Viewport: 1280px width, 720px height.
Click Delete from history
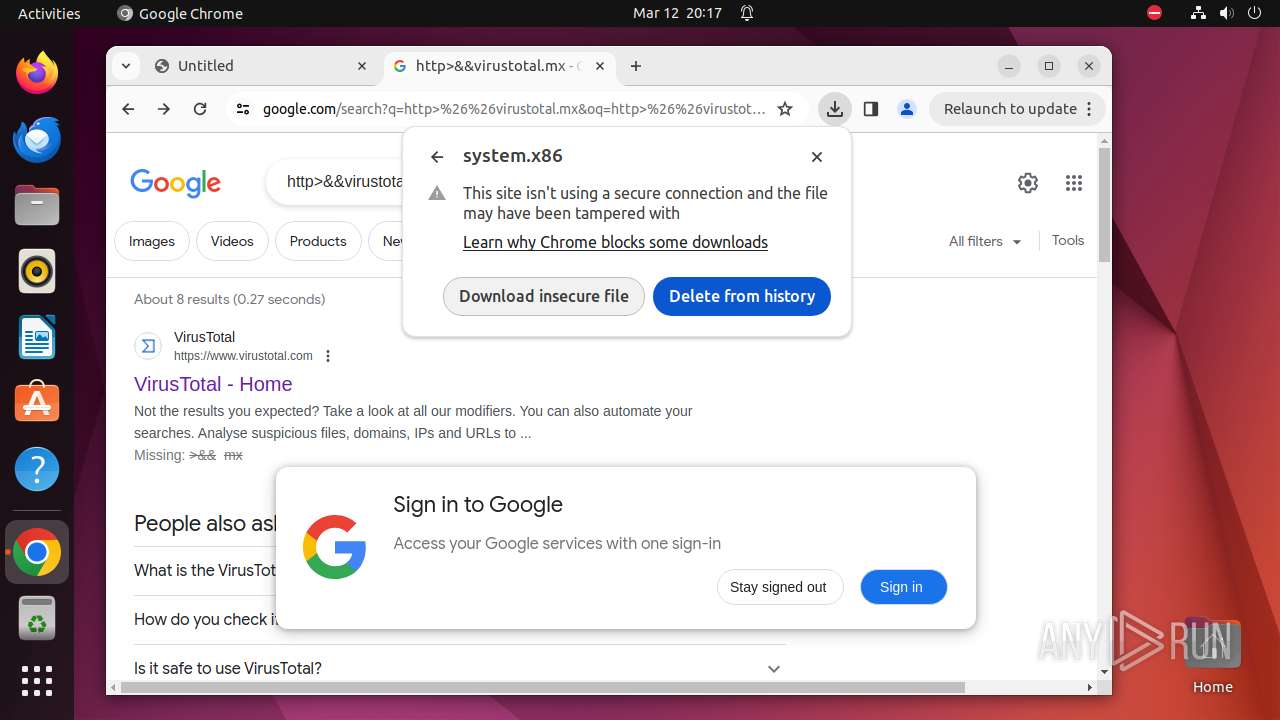tap(742, 296)
